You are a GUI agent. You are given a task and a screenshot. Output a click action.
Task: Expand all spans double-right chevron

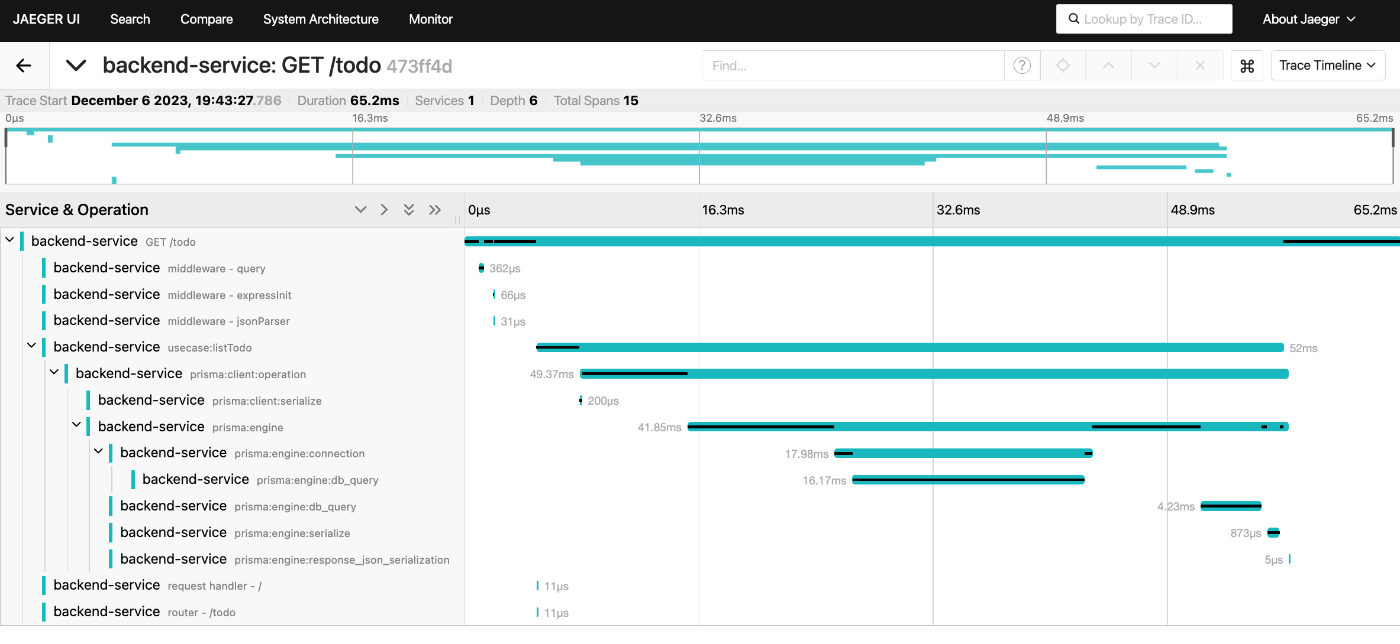[435, 210]
